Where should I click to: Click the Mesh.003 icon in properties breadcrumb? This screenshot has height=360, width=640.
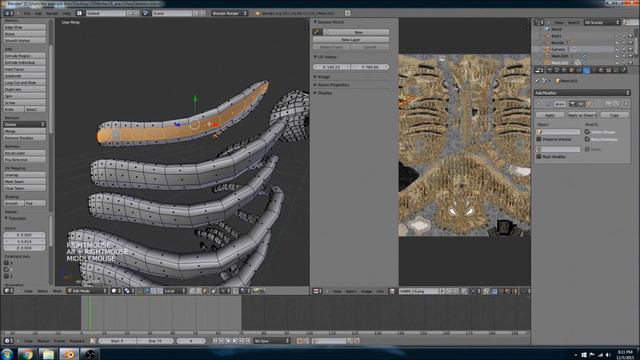pyautogui.click(x=558, y=81)
